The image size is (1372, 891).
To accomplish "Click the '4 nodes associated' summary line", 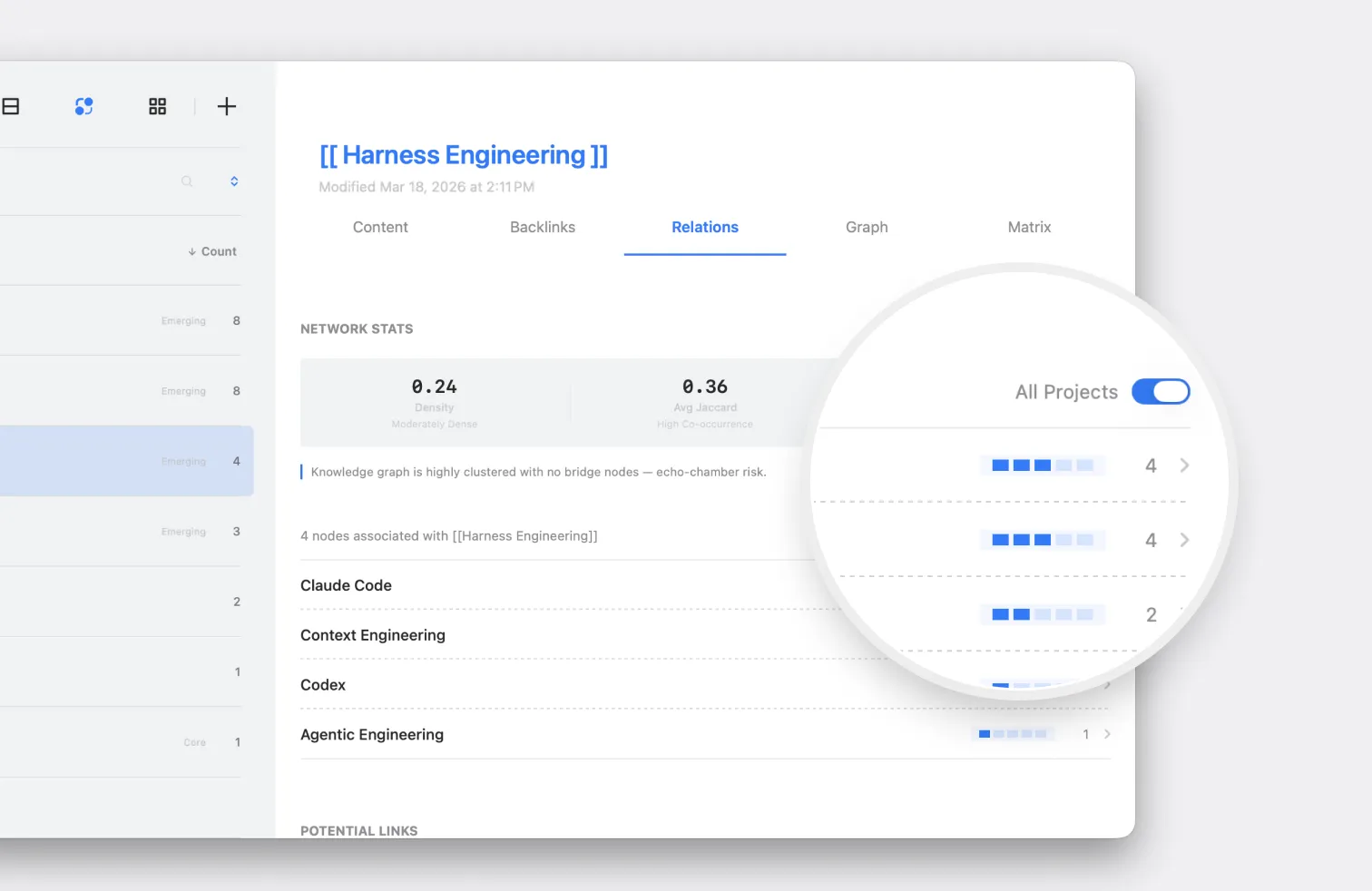I will (449, 536).
